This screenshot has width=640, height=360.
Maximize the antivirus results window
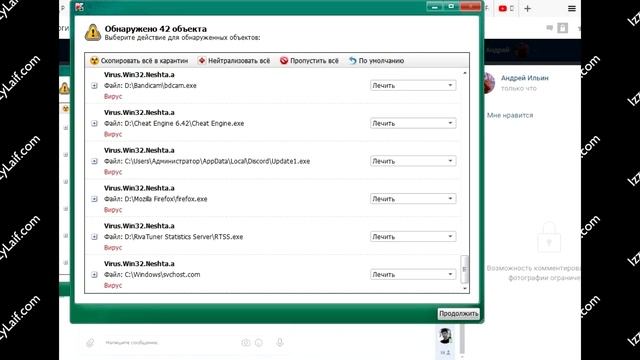click(x=451, y=7)
